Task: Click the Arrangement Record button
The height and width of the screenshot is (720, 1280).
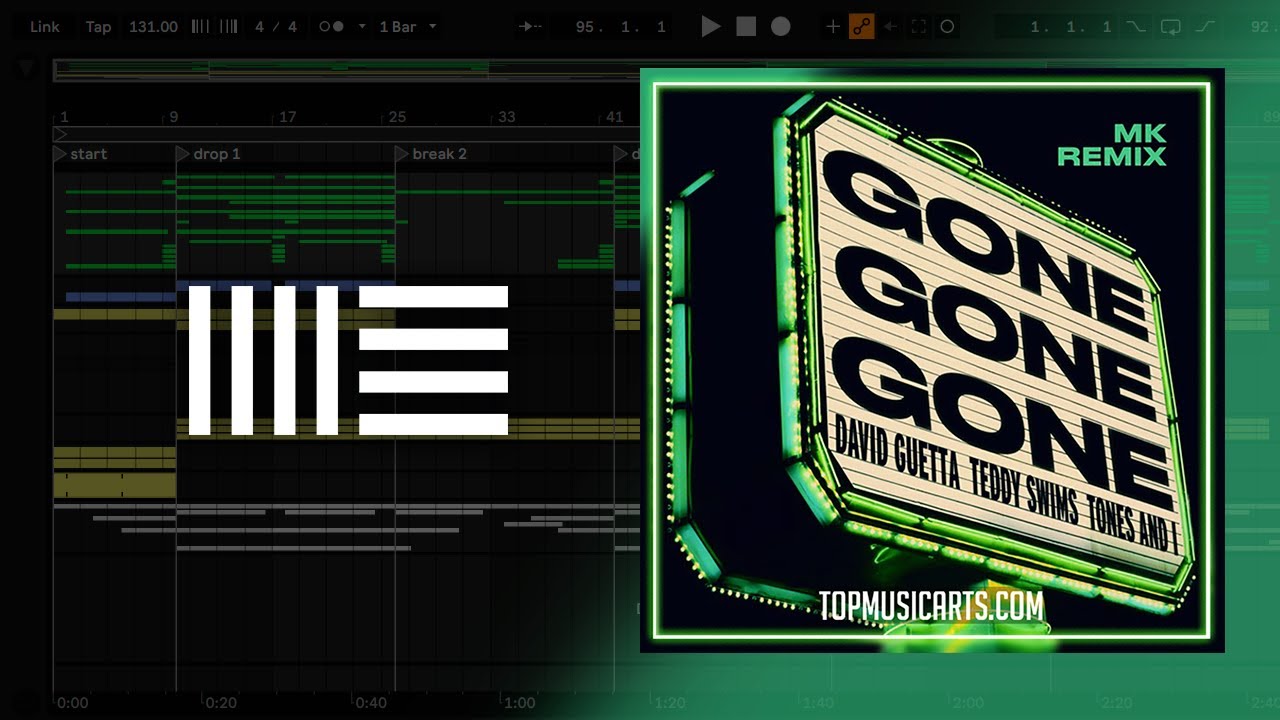Action: click(x=781, y=27)
